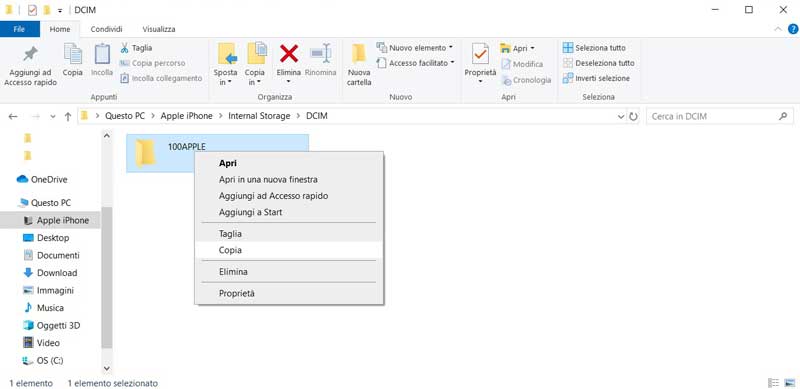Switch to the Visualizza tab

point(159,29)
